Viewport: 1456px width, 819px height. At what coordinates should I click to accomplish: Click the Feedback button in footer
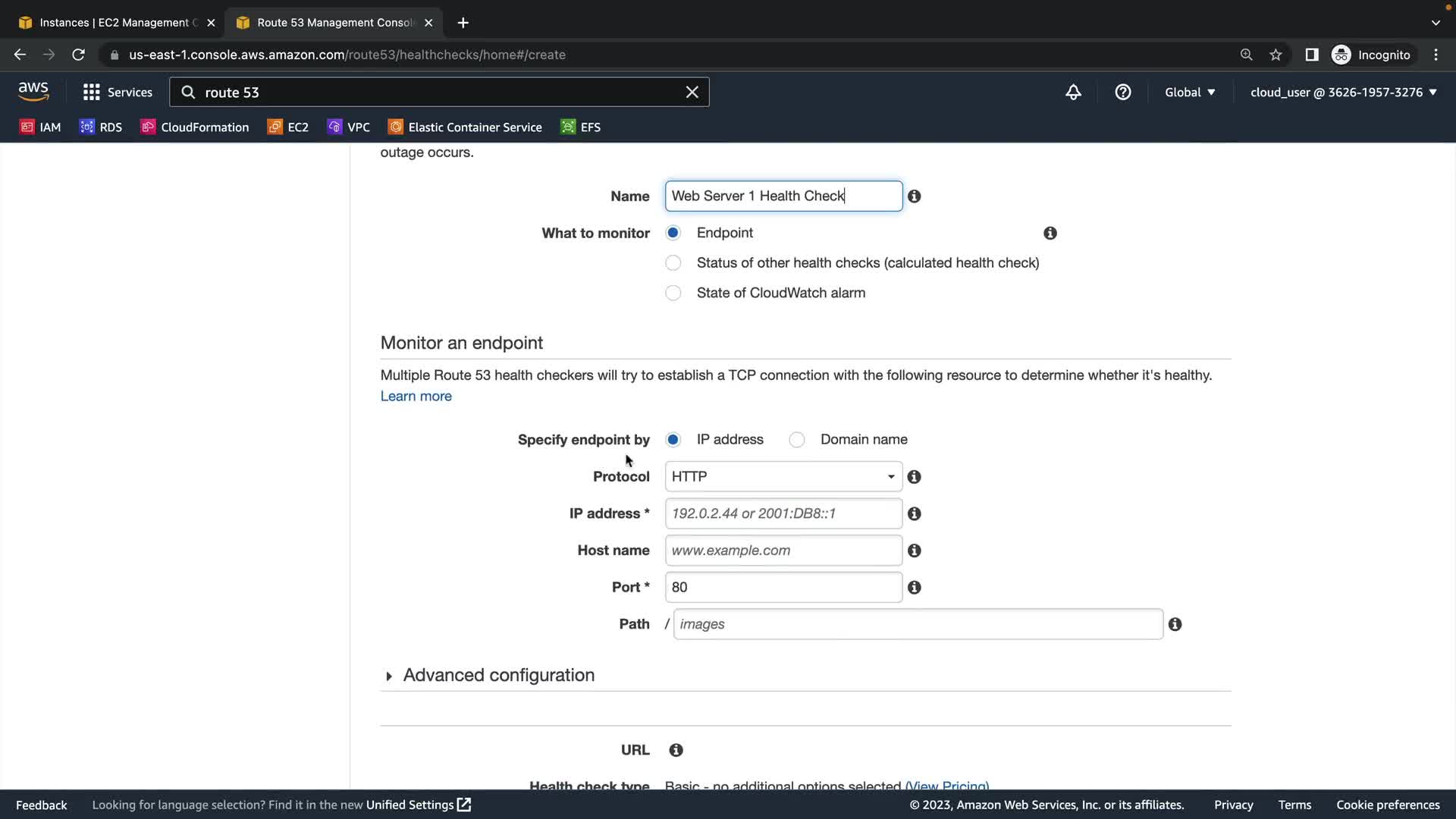42,805
